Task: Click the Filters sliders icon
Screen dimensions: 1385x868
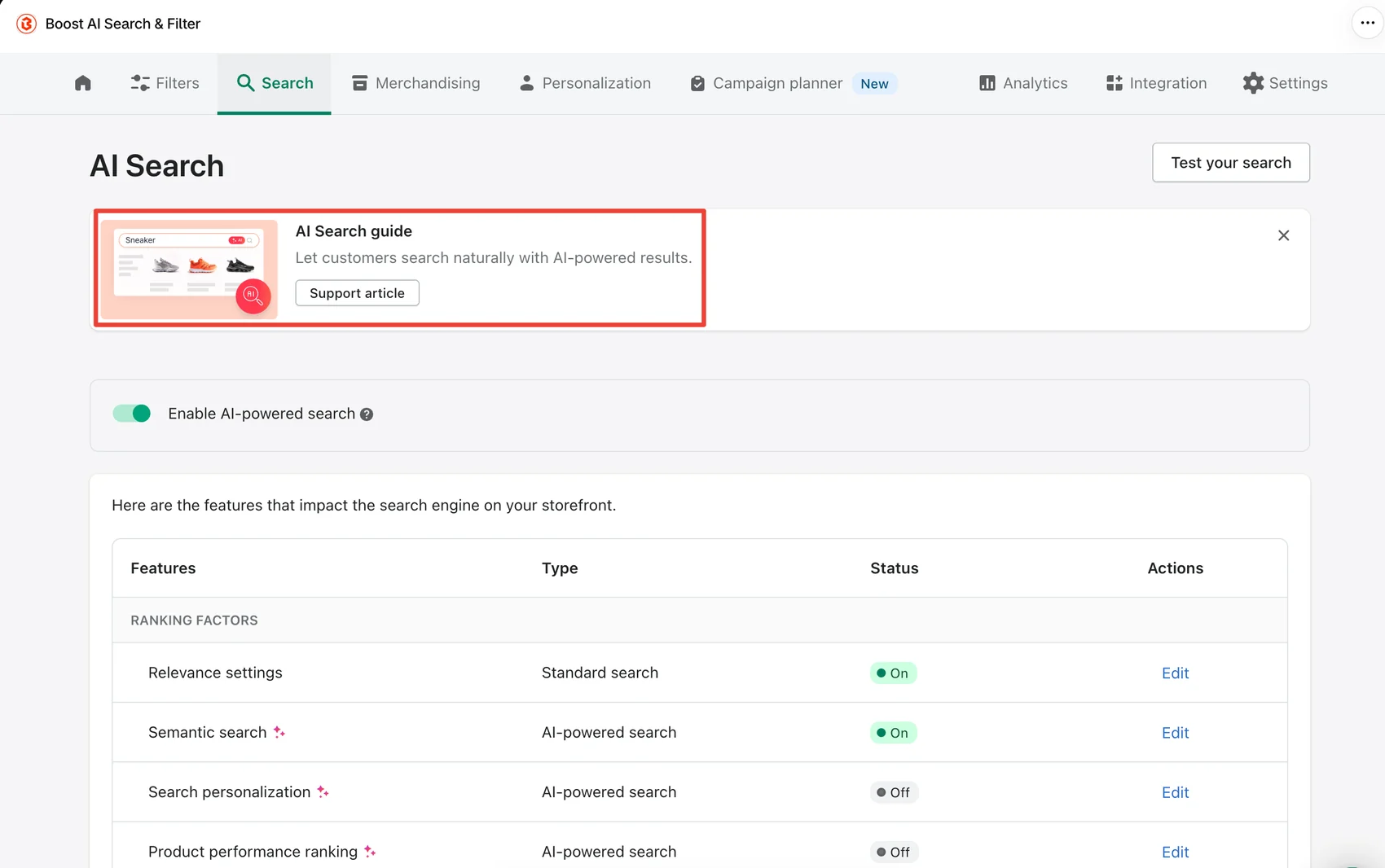Action: click(x=140, y=83)
